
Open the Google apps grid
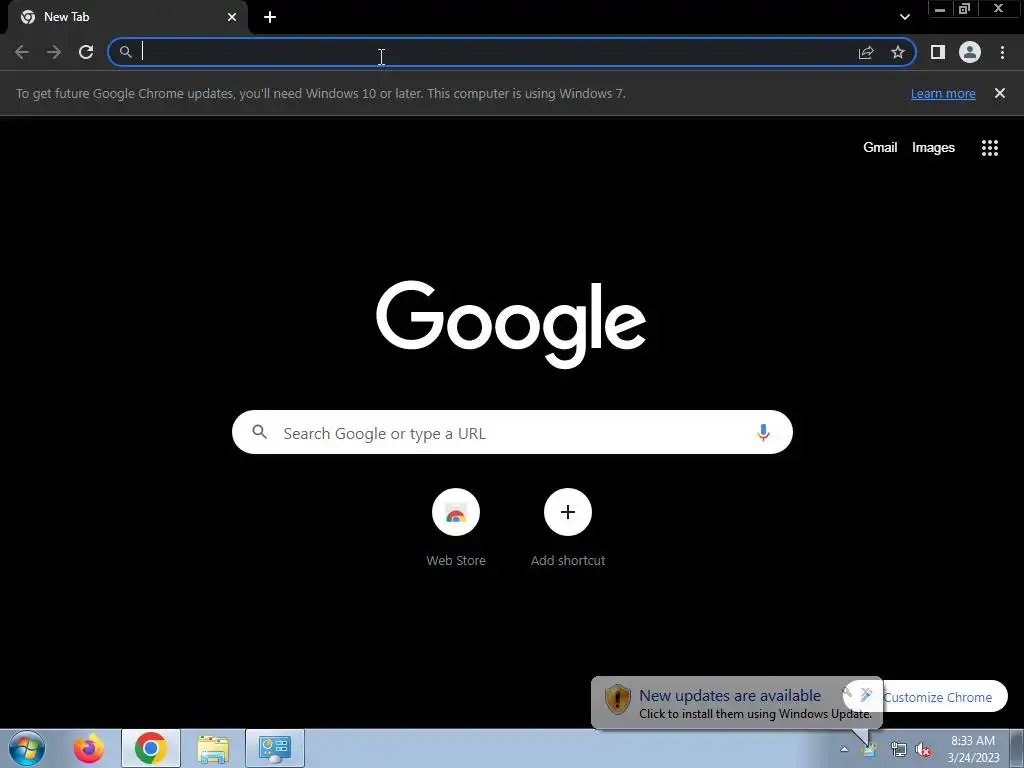(990, 148)
